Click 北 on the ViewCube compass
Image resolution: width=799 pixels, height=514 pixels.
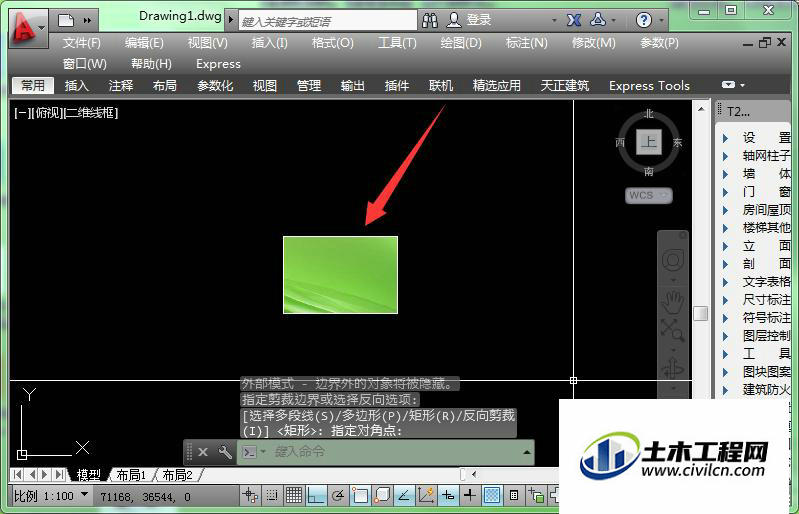[x=648, y=114]
